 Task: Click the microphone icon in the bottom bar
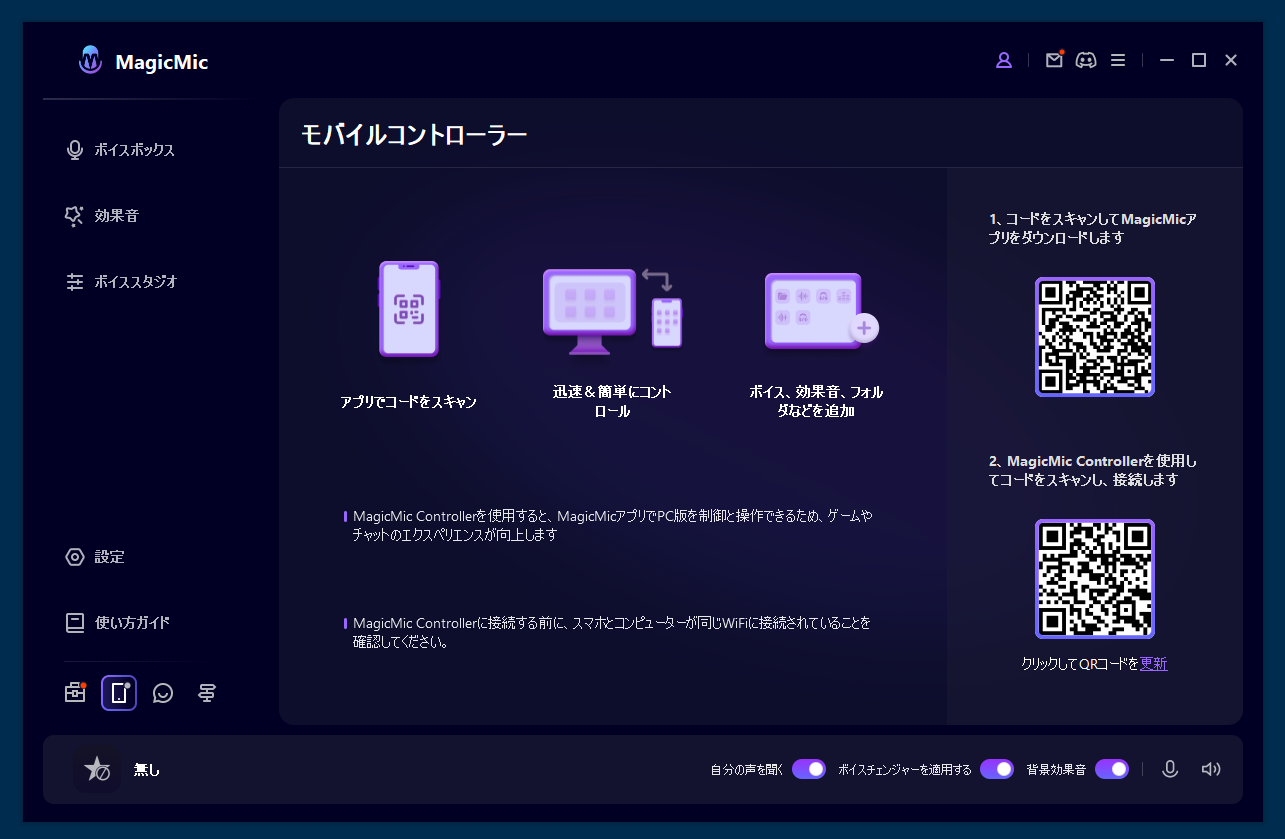point(1170,769)
